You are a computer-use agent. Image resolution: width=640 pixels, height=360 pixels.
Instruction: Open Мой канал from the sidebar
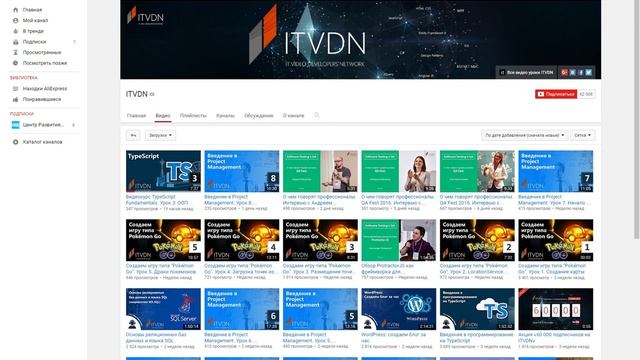point(35,20)
